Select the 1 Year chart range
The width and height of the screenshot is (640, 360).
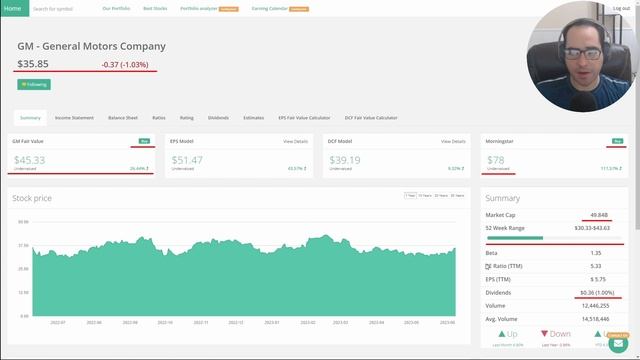coord(410,196)
